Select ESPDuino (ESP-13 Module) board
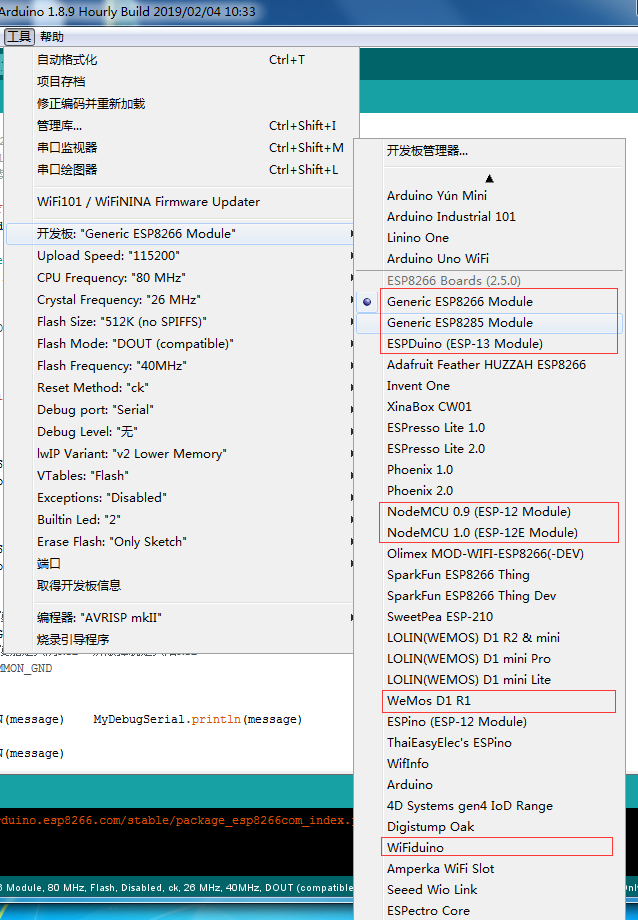The height and width of the screenshot is (920, 638). point(490,344)
